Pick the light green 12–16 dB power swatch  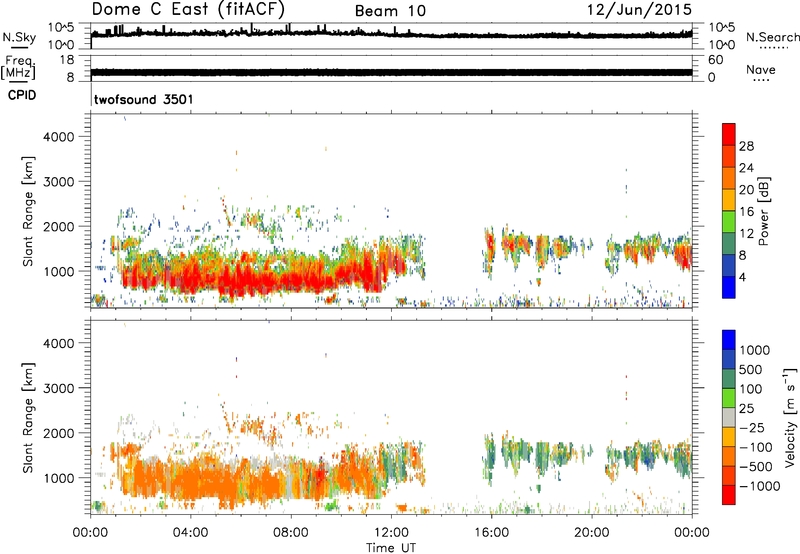[x=729, y=222]
